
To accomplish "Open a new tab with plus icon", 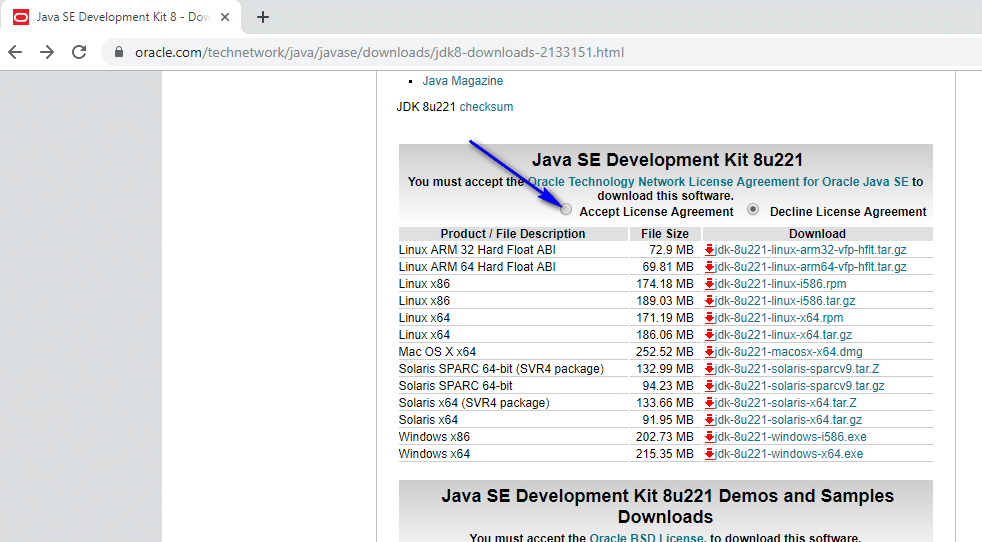I will pos(263,17).
